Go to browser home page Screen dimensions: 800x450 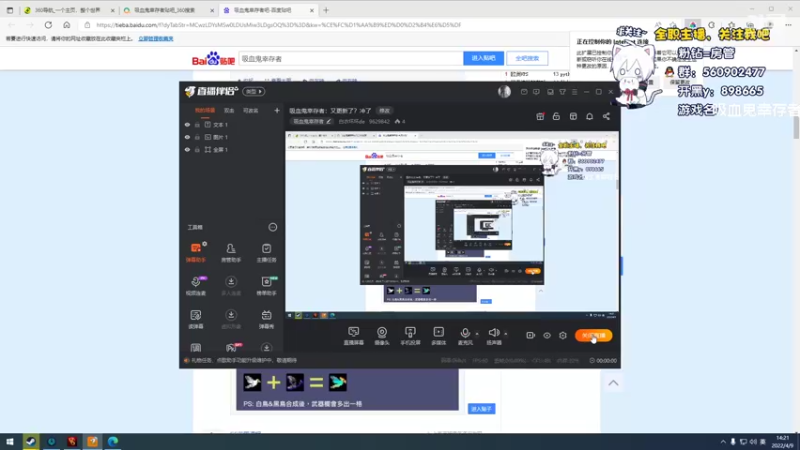67,24
